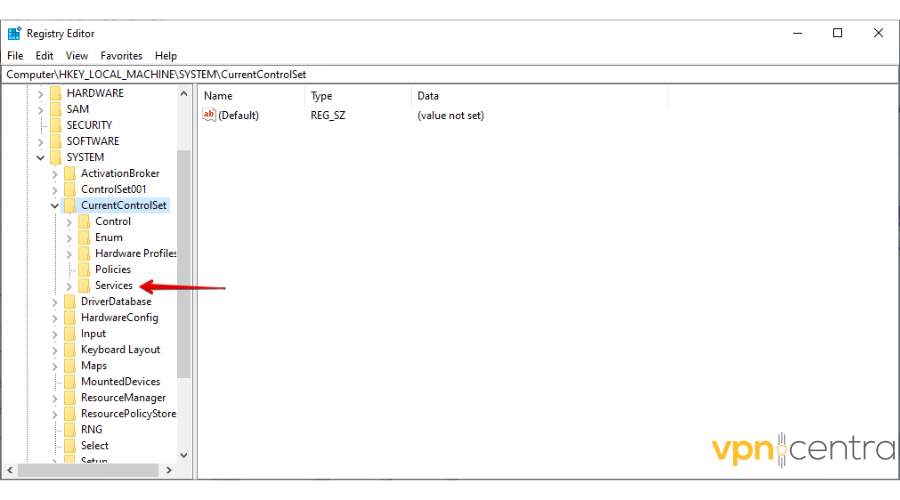Open the Edit menu

pyautogui.click(x=44, y=56)
